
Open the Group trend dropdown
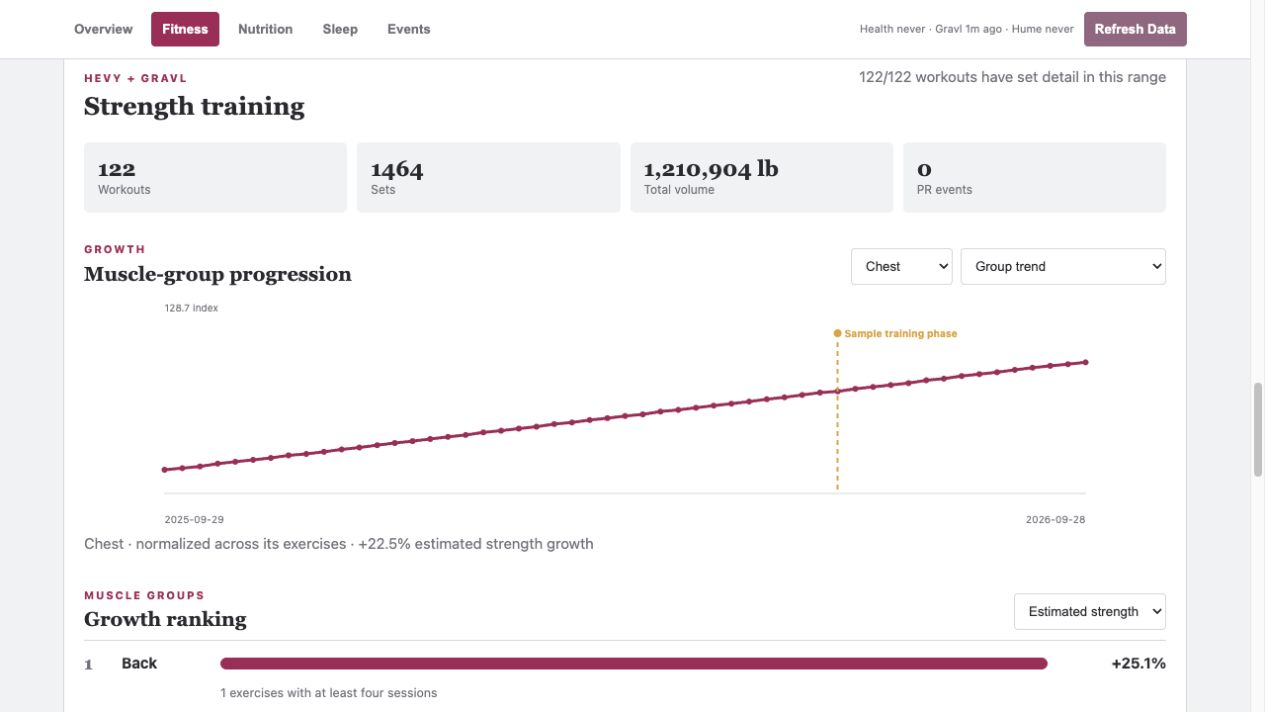(x=1063, y=267)
